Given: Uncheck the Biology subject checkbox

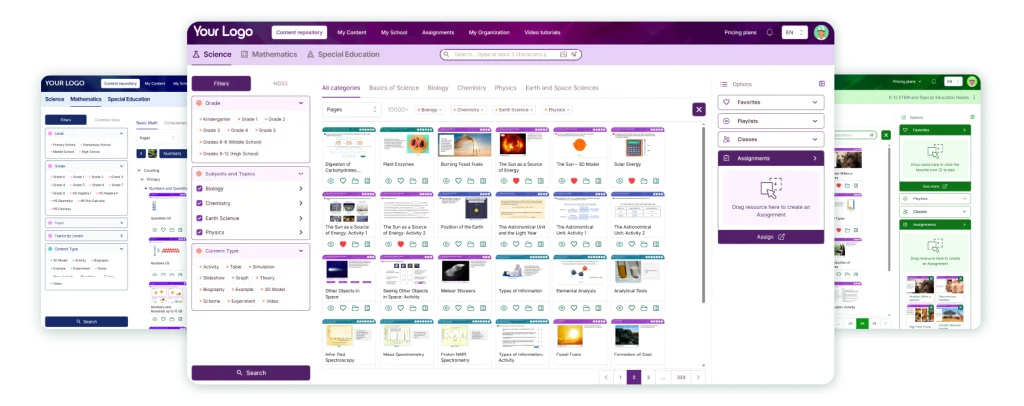Looking at the screenshot, I should (x=200, y=188).
